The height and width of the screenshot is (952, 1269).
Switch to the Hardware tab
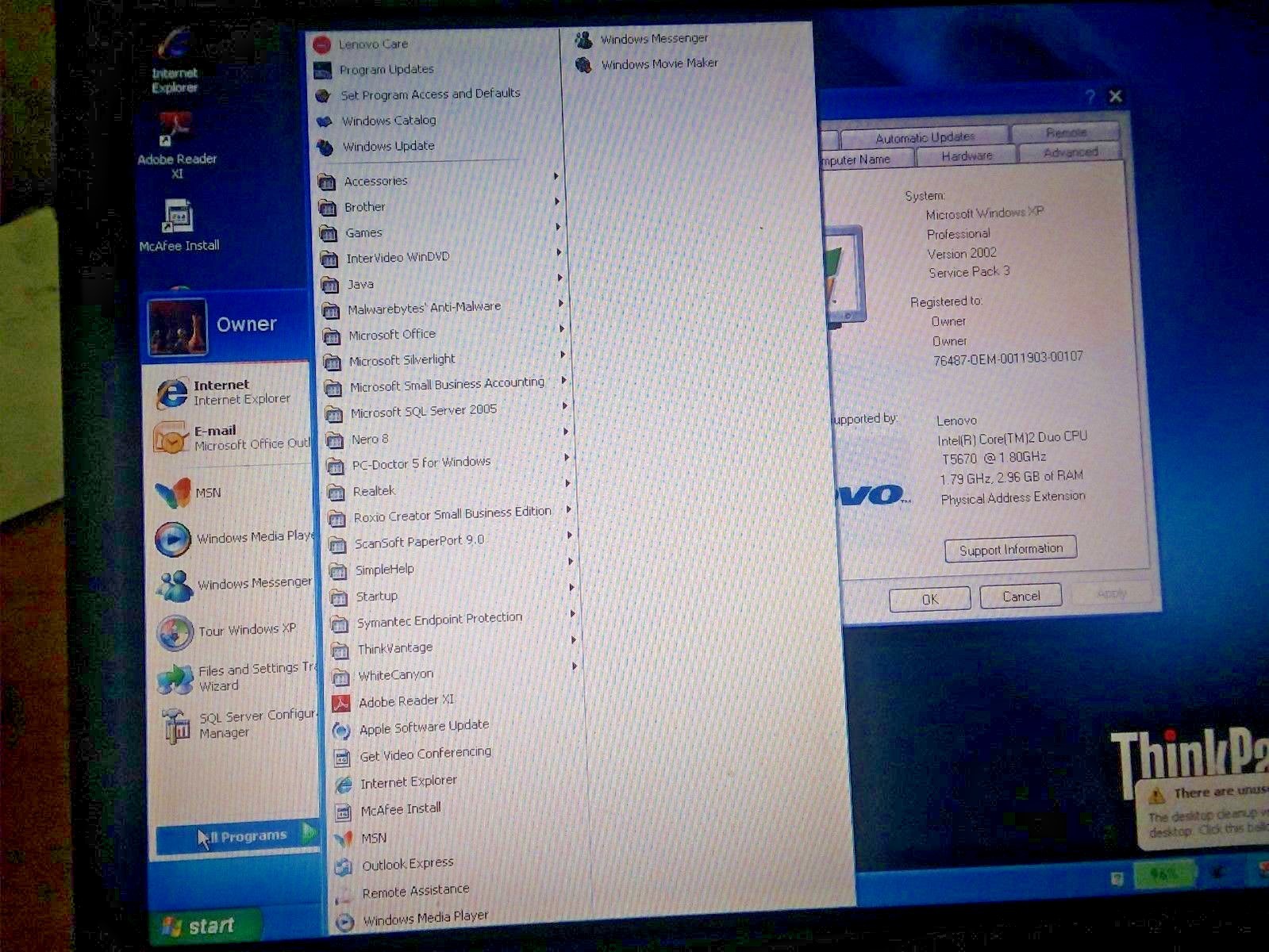point(967,155)
